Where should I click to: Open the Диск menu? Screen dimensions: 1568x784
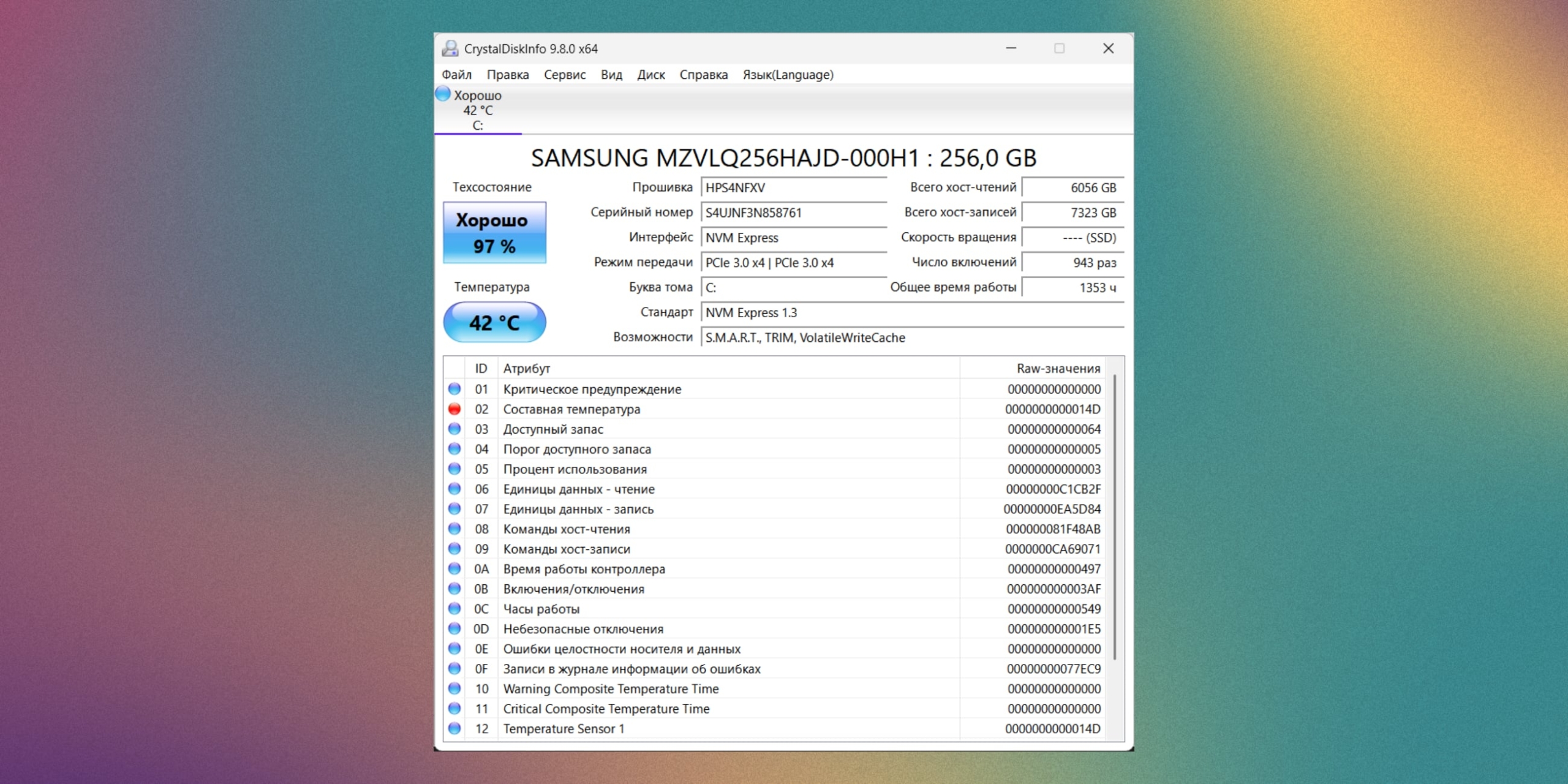(650, 75)
